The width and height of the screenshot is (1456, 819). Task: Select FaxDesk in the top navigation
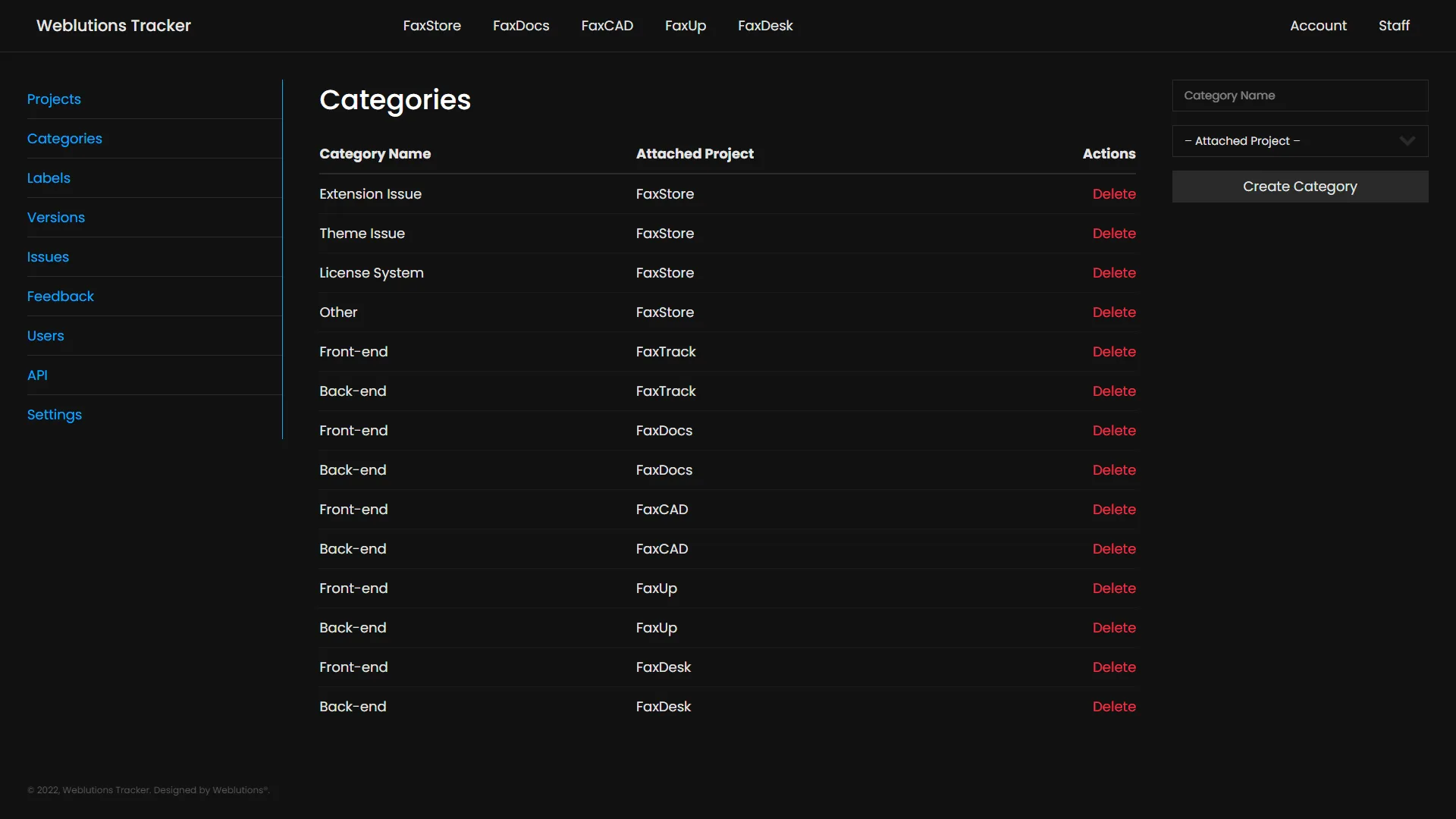(x=765, y=25)
